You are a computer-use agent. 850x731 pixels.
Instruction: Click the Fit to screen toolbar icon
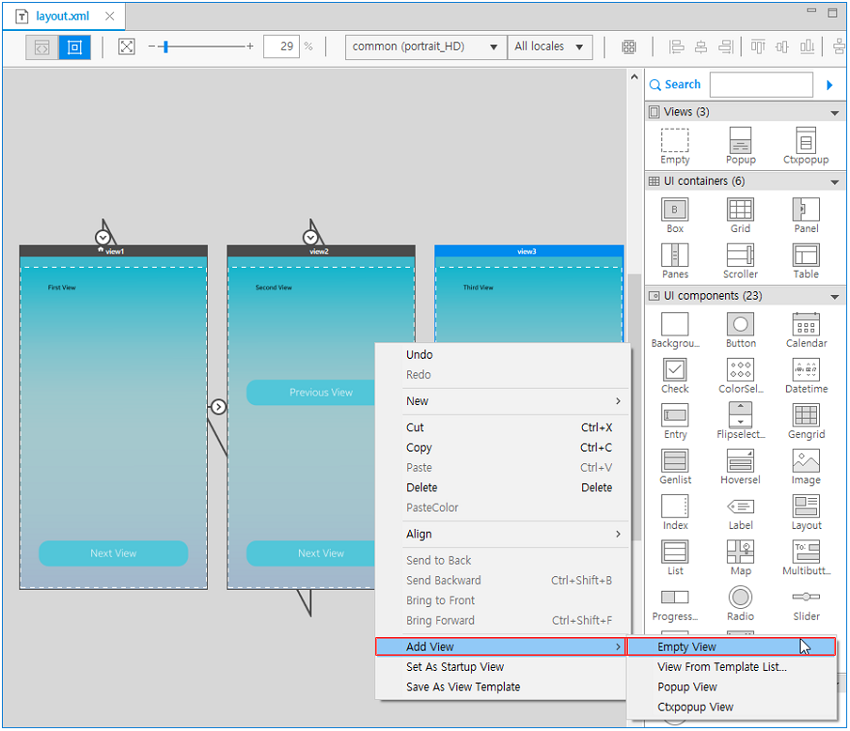tap(127, 47)
